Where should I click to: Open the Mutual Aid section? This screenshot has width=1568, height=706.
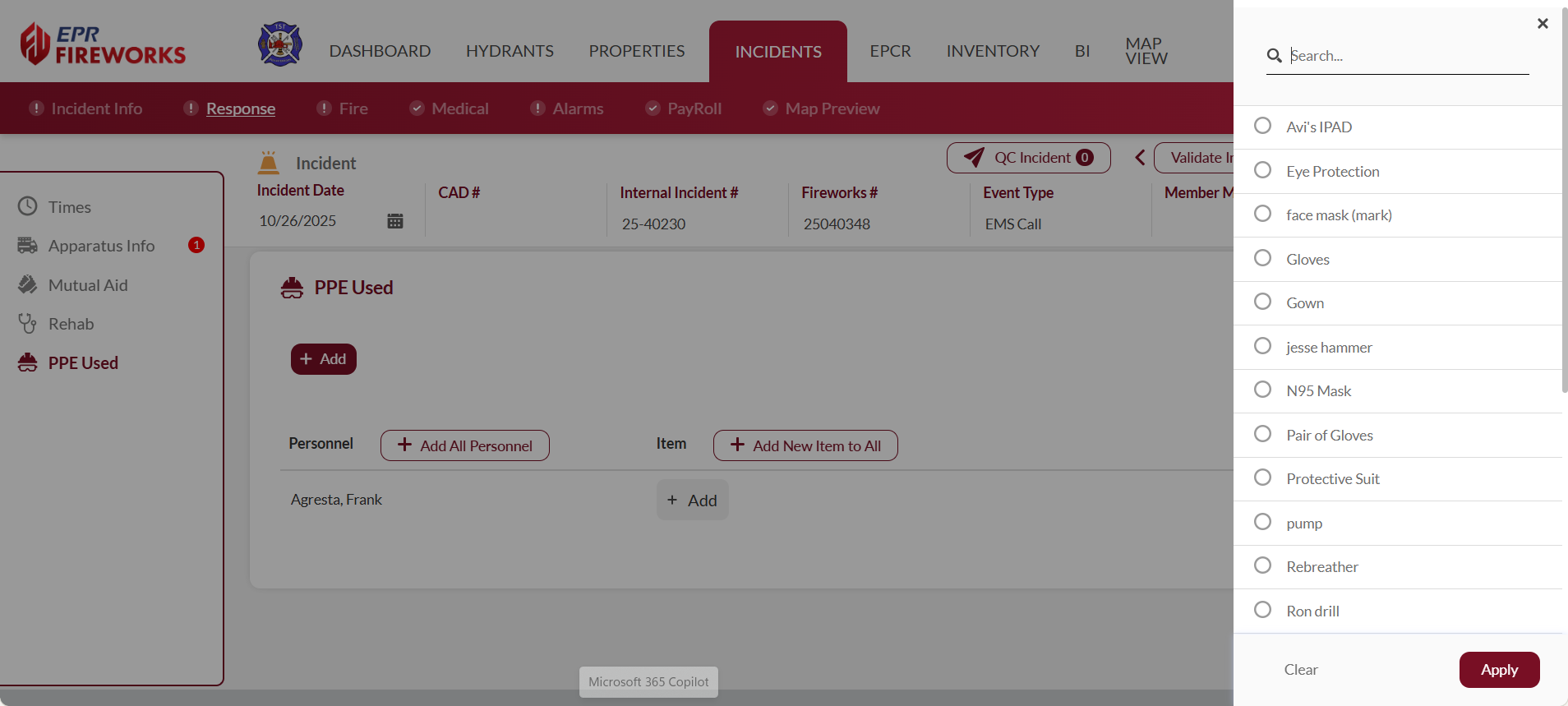pyautogui.click(x=87, y=285)
